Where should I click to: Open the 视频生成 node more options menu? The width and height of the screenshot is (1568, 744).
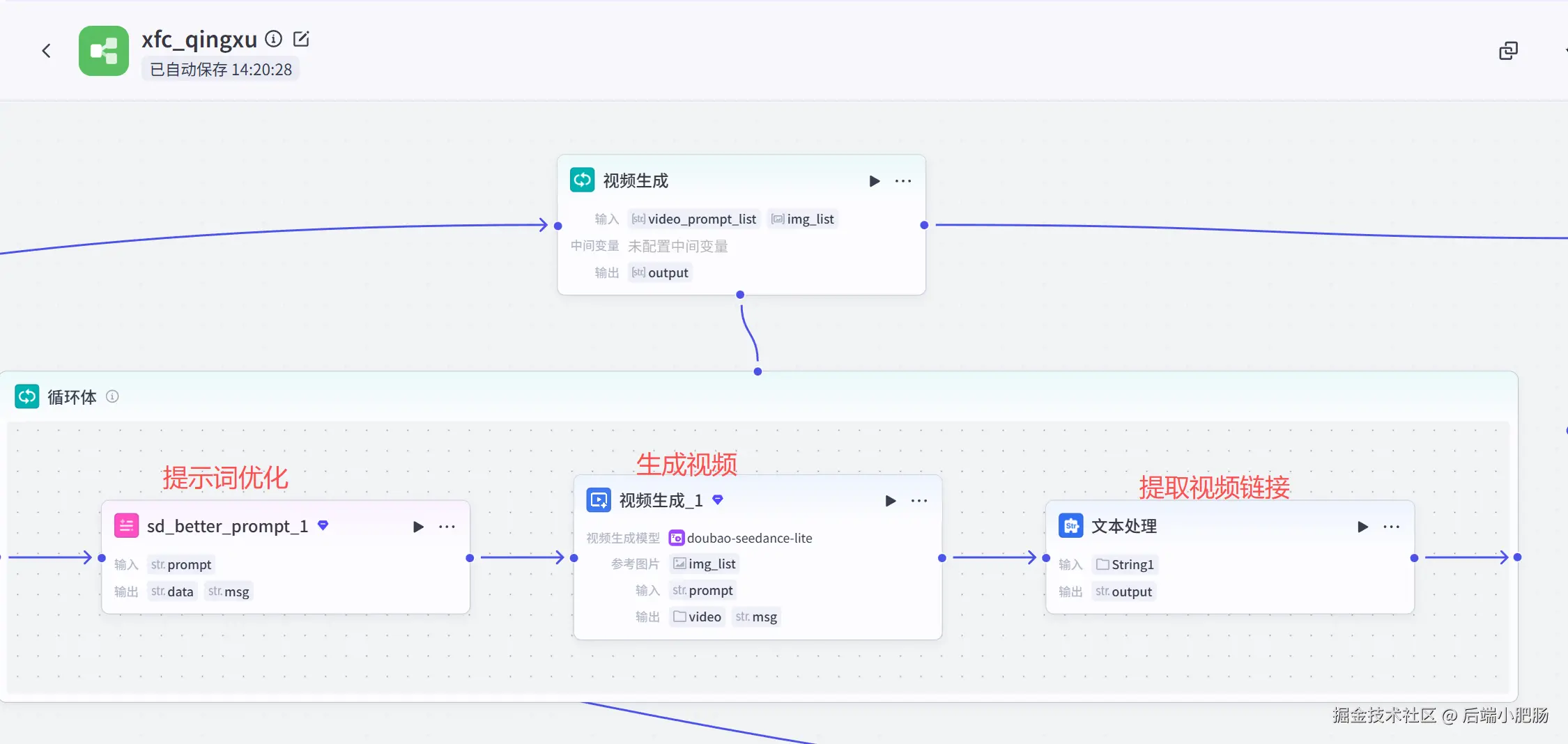point(903,181)
